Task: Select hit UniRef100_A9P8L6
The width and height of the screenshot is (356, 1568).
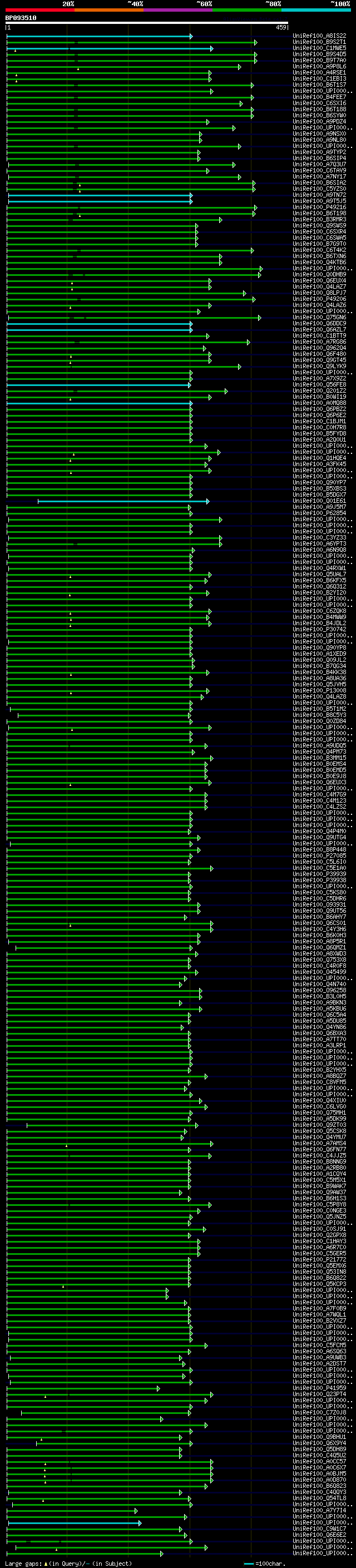Action: [319, 66]
